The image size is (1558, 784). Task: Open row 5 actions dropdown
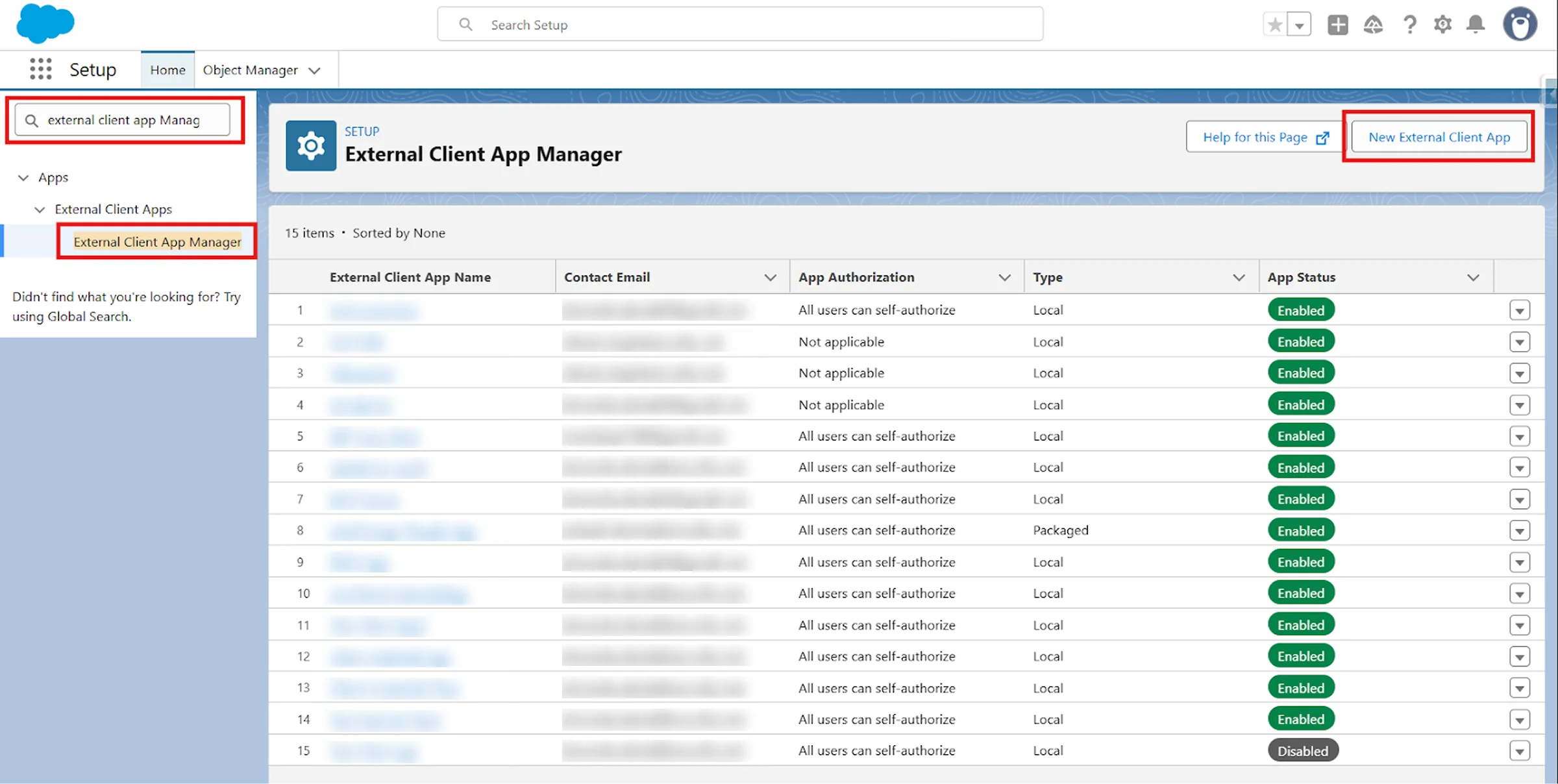click(x=1520, y=436)
